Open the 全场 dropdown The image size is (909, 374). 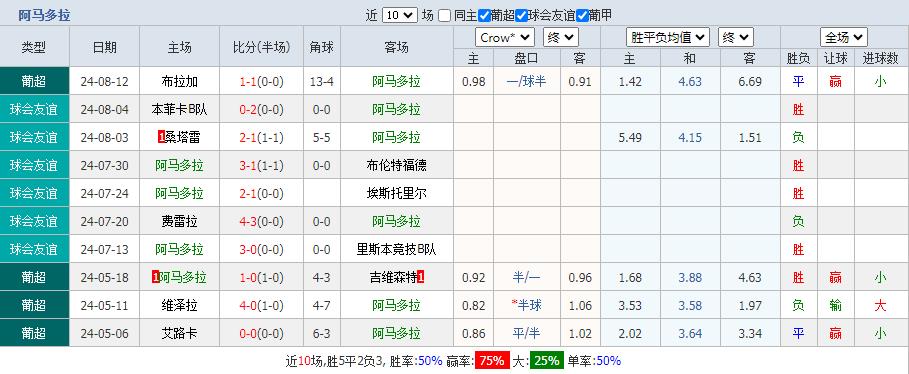pos(843,38)
